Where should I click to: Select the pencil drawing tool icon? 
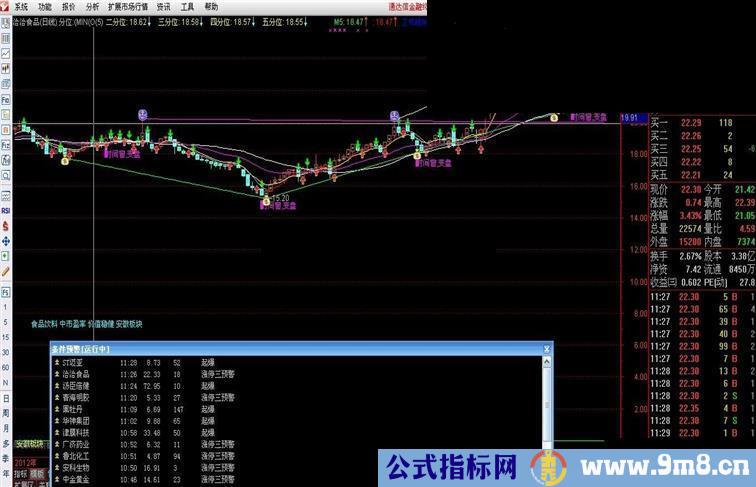(x=5, y=270)
